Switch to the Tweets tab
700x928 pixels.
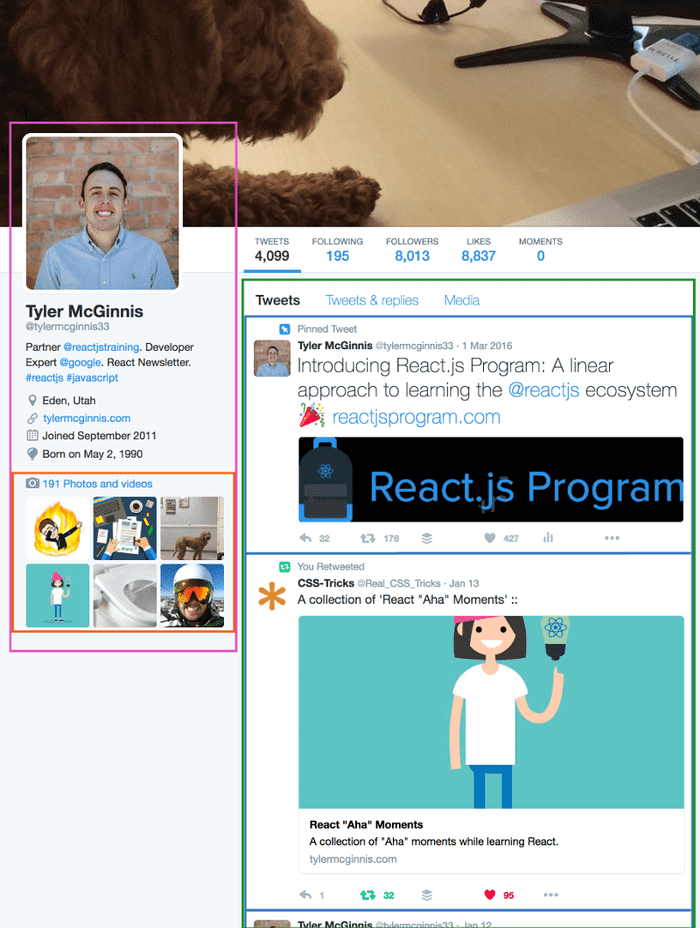point(278,300)
